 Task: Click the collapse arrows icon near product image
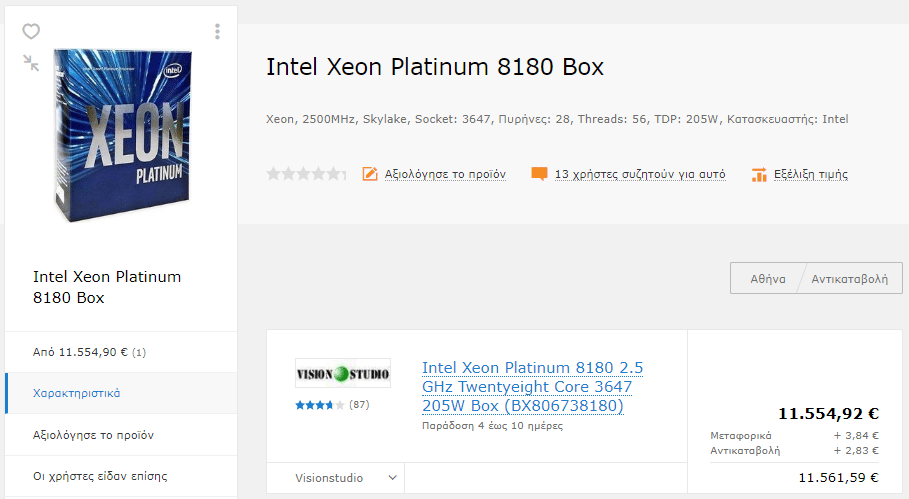pyautogui.click(x=31, y=63)
